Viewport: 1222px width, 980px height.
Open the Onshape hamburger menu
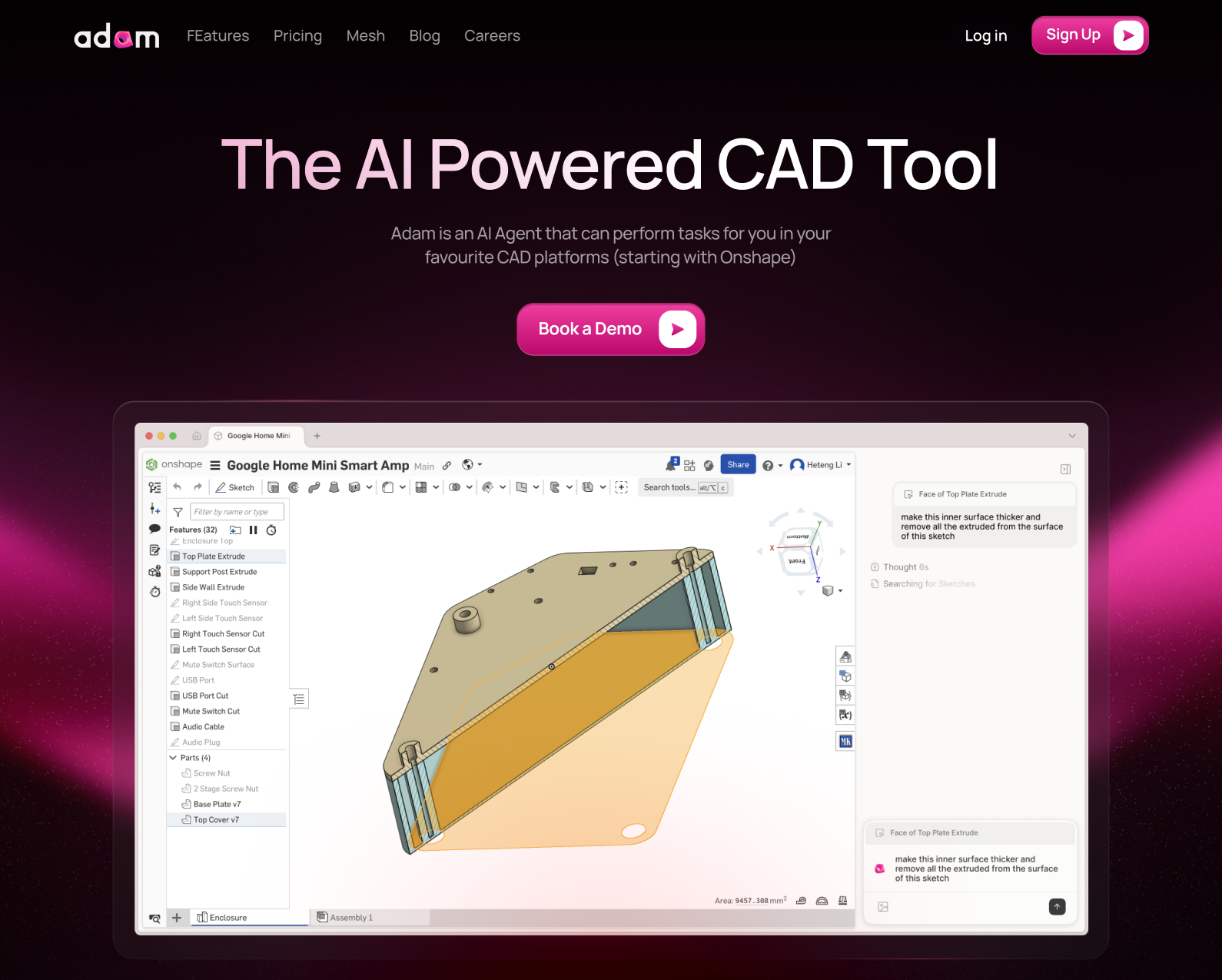(215, 465)
